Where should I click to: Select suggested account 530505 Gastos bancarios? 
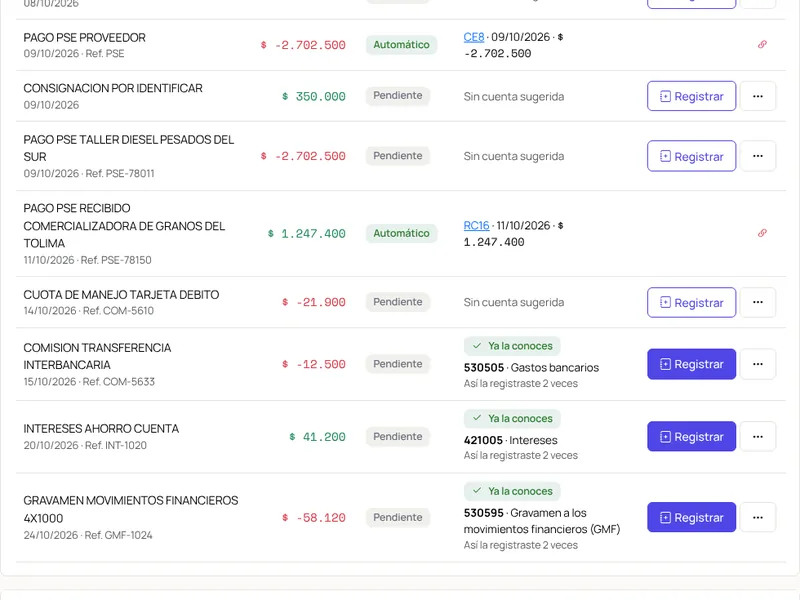[x=531, y=367]
